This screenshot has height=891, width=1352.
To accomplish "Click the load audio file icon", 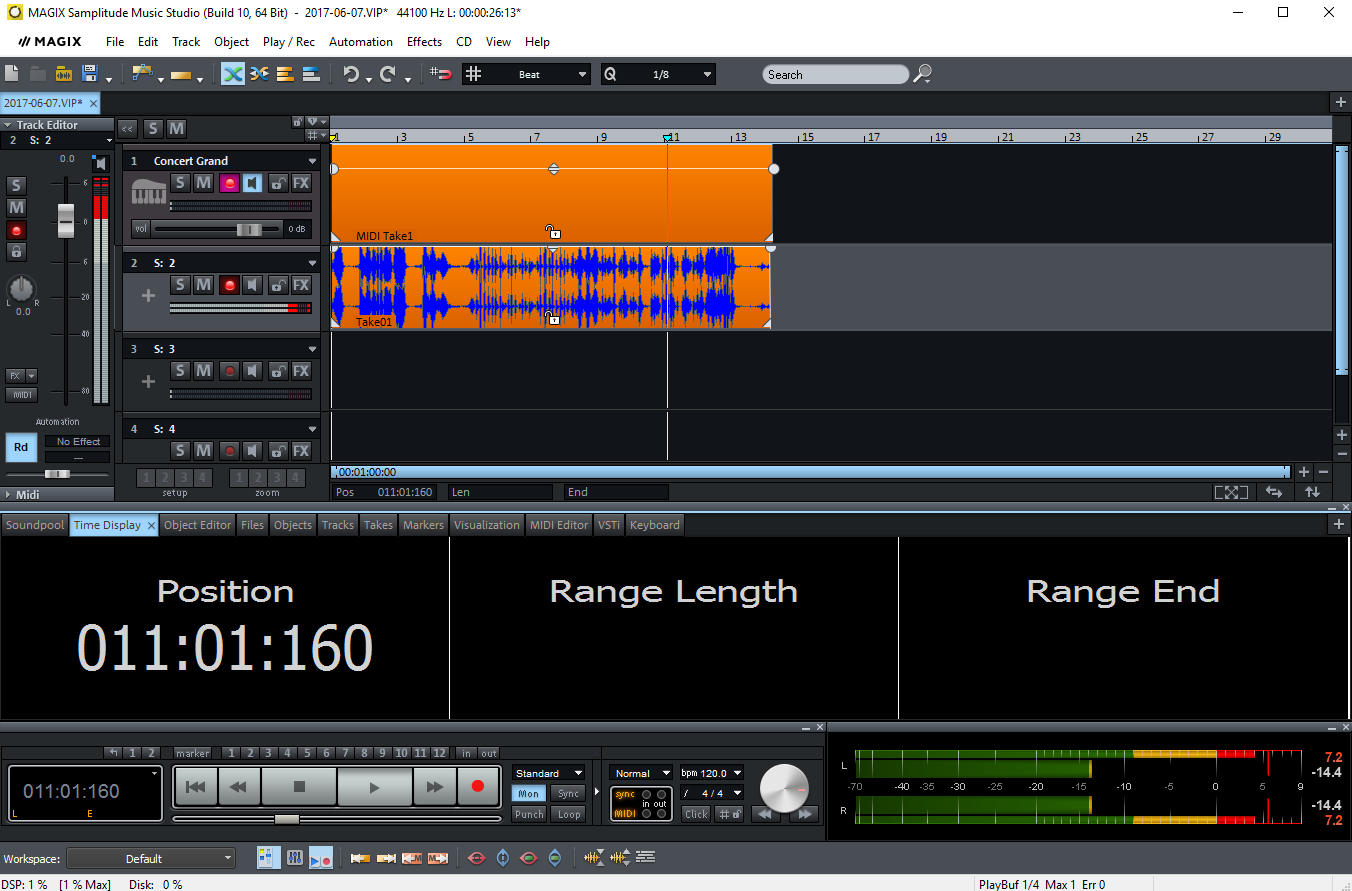I will click(x=63, y=74).
